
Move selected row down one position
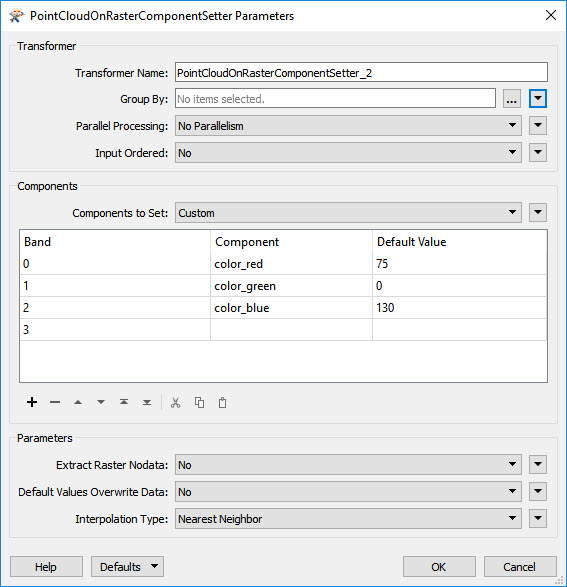click(101, 402)
